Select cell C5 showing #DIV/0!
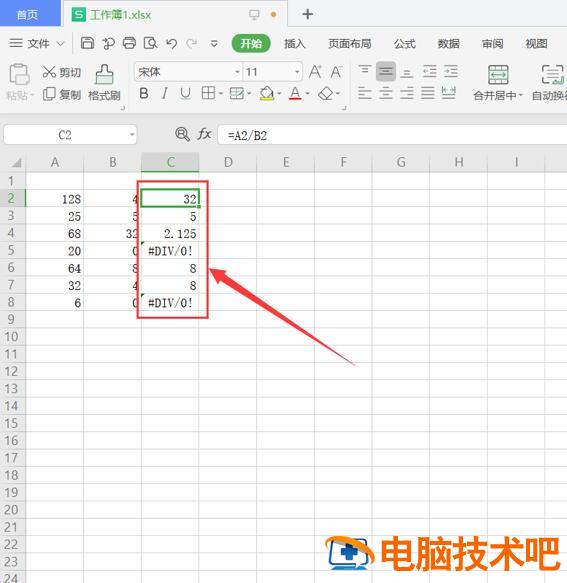Viewport: 567px width, 583px height. tap(170, 251)
